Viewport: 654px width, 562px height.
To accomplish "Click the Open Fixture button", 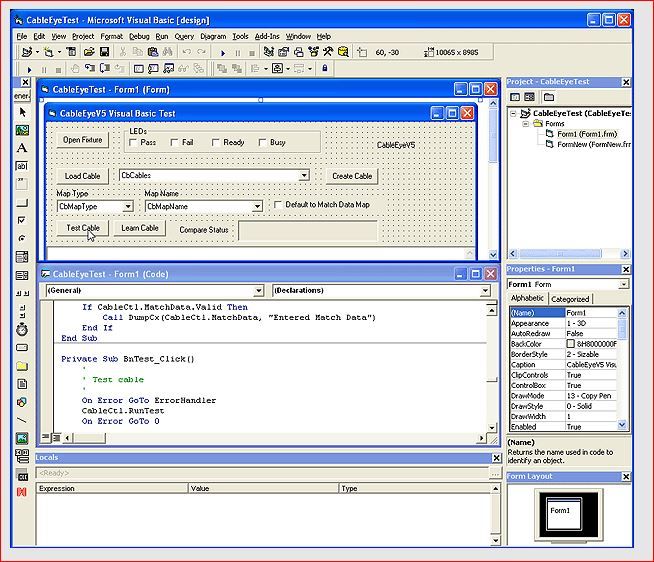I will coord(83,140).
